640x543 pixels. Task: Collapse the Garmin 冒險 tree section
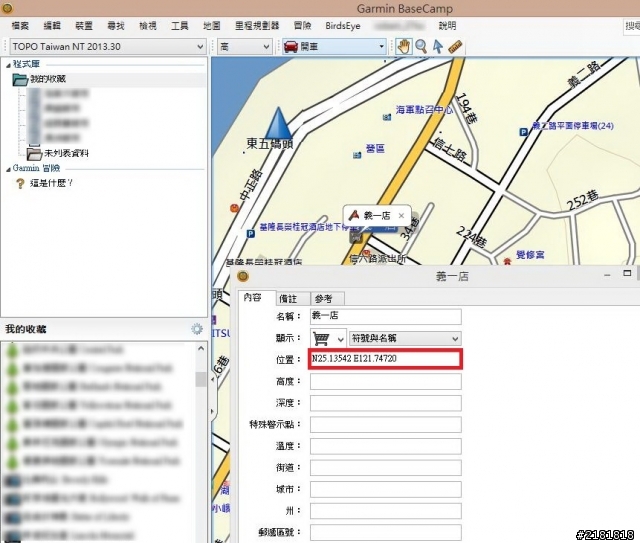(x=8, y=169)
